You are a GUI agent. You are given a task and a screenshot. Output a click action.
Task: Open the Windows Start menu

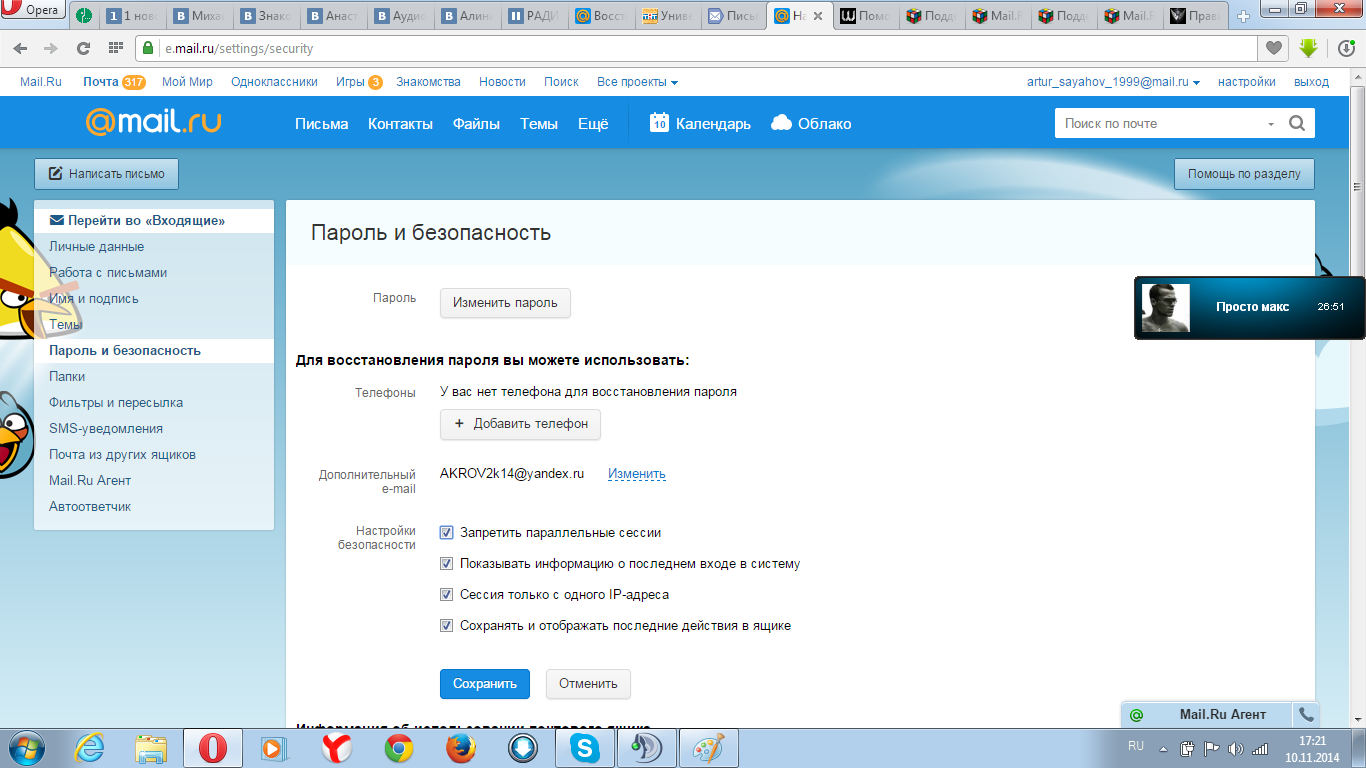coord(25,747)
